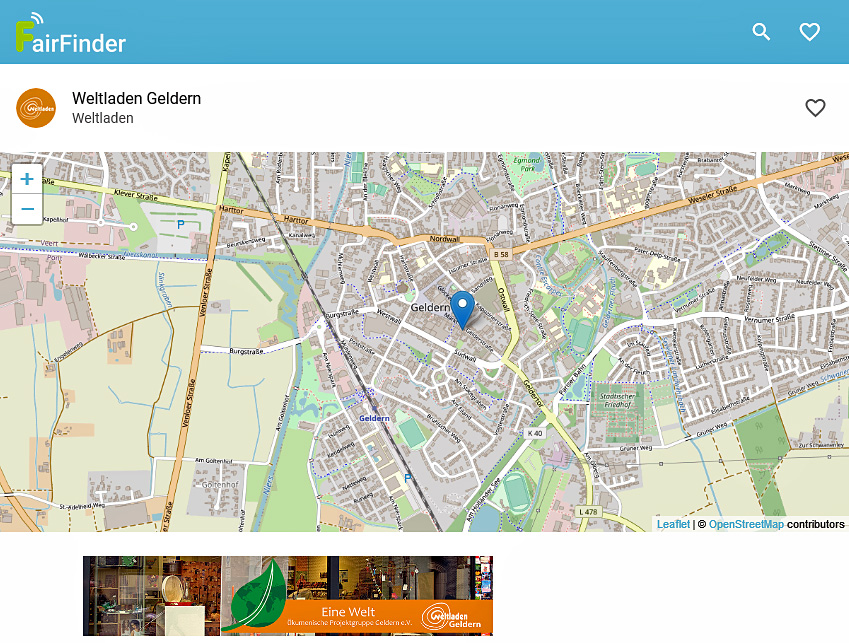Click the parking symbol near Klever Straße
This screenshot has width=849, height=643.
180,225
